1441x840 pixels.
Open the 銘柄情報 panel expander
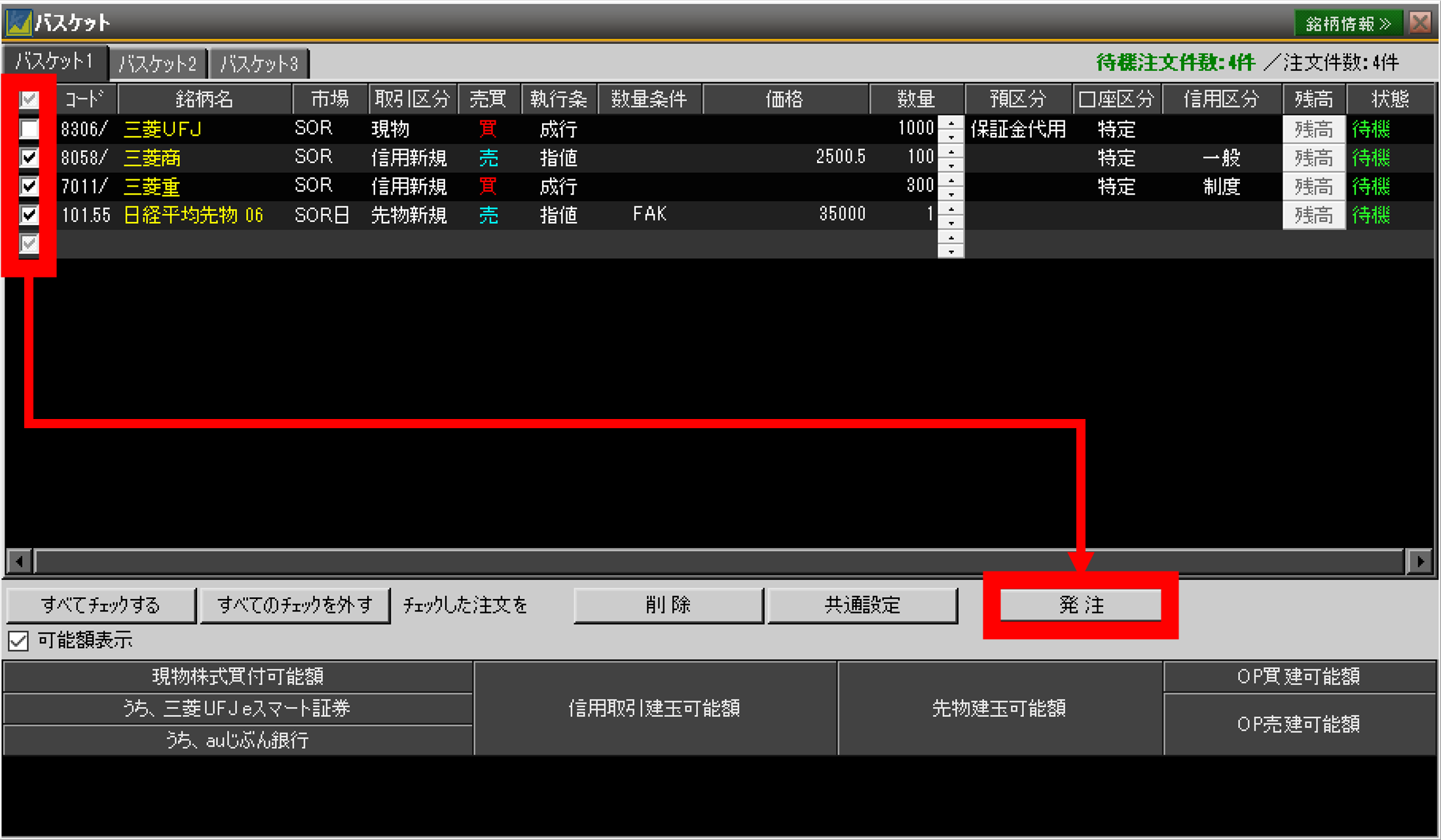[1347, 24]
